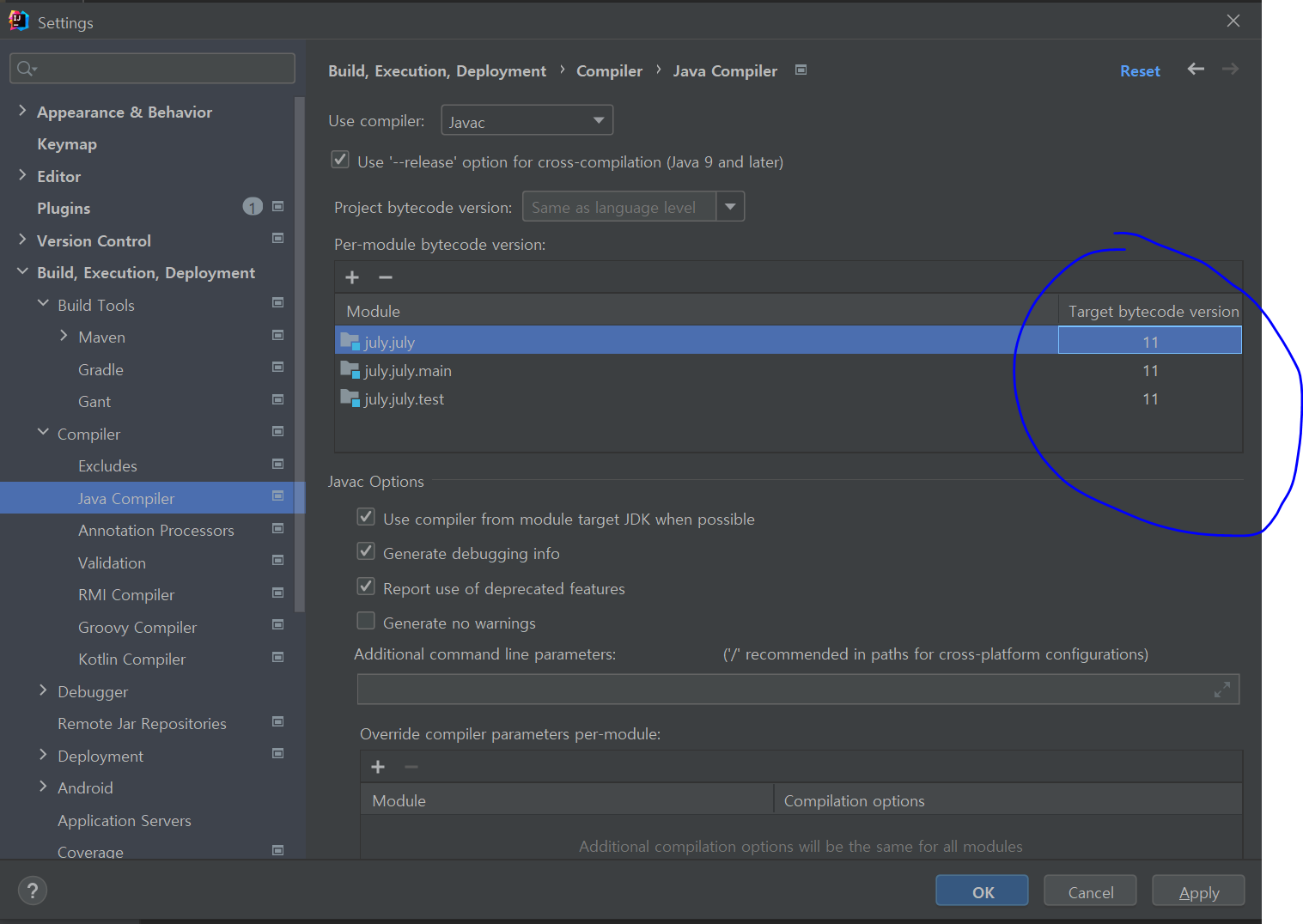Click the Plugins update count badge
The width and height of the screenshot is (1303, 924).
pyautogui.click(x=253, y=206)
